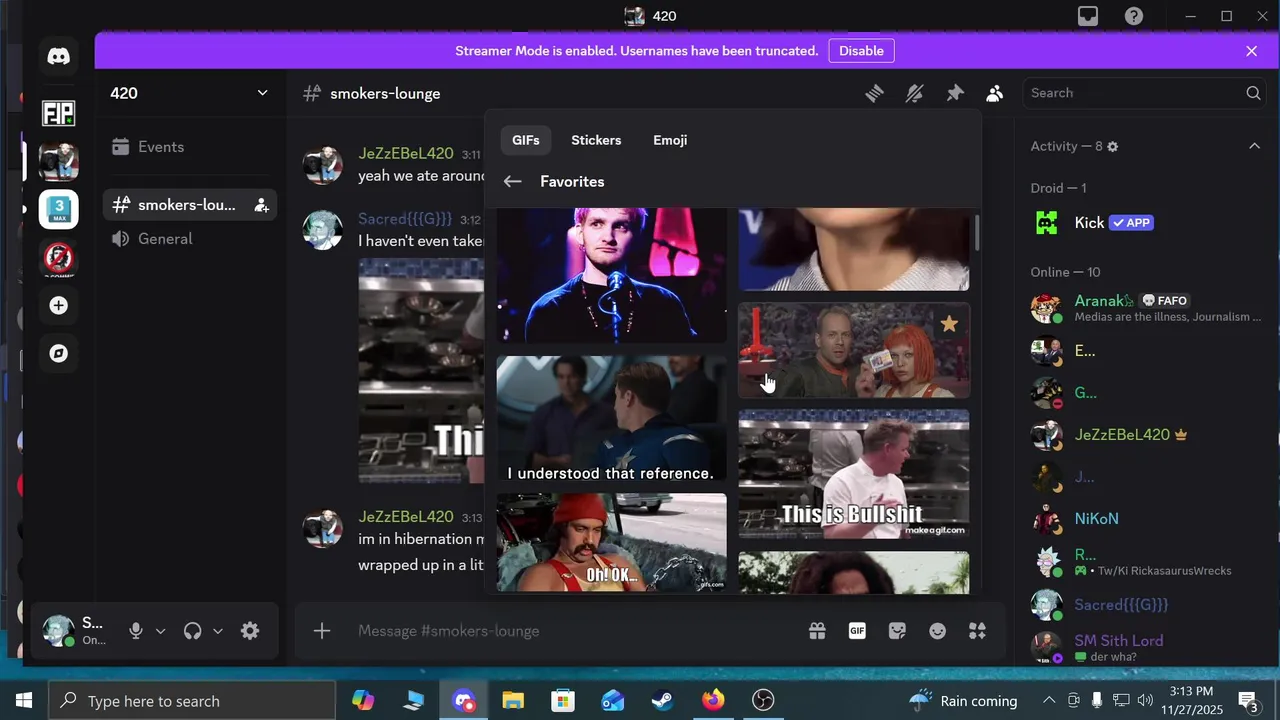The image size is (1280, 720).
Task: Open JeZzEBeL420 in member list
Action: (x=1145, y=435)
